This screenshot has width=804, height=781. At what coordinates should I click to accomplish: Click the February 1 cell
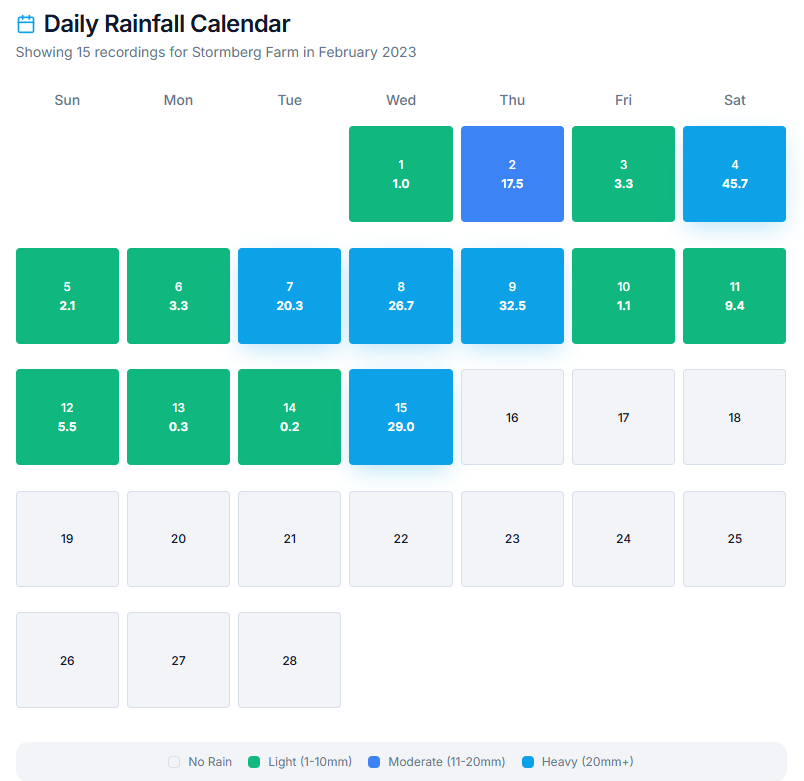click(x=400, y=173)
